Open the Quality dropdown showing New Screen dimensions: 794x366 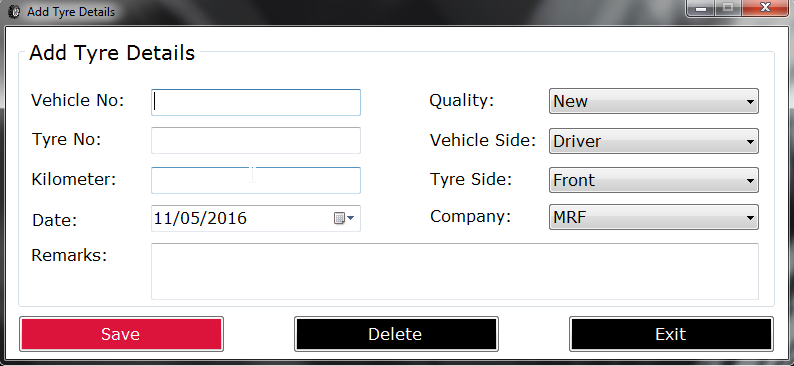pyautogui.click(x=654, y=101)
